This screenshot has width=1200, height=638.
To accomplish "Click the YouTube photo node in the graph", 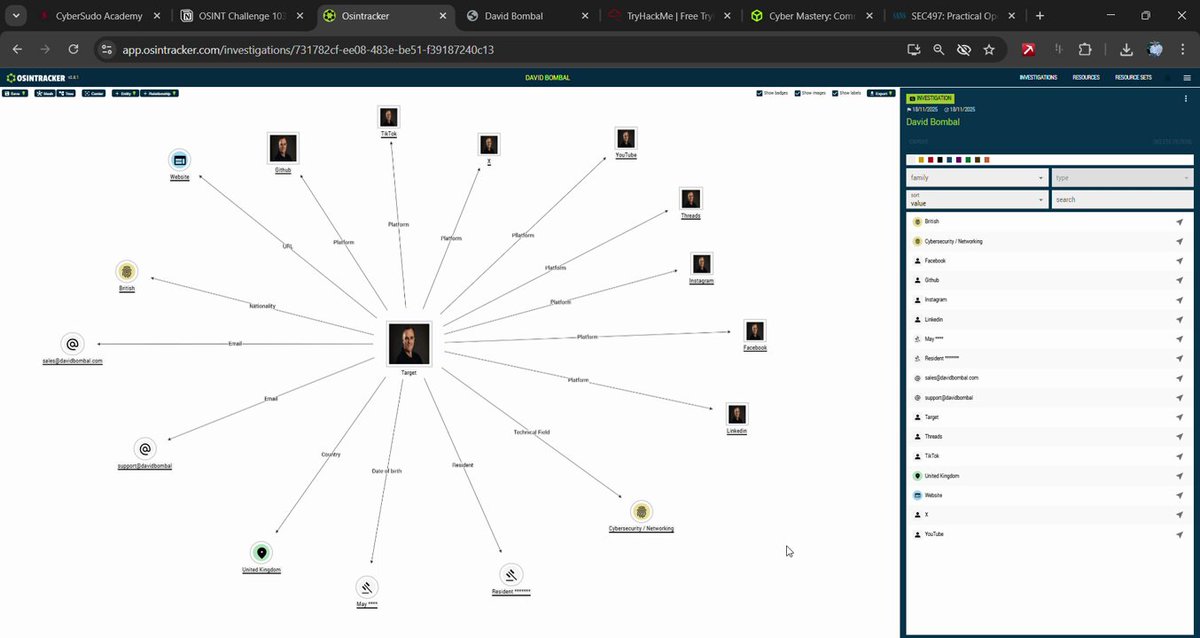I will [x=626, y=139].
